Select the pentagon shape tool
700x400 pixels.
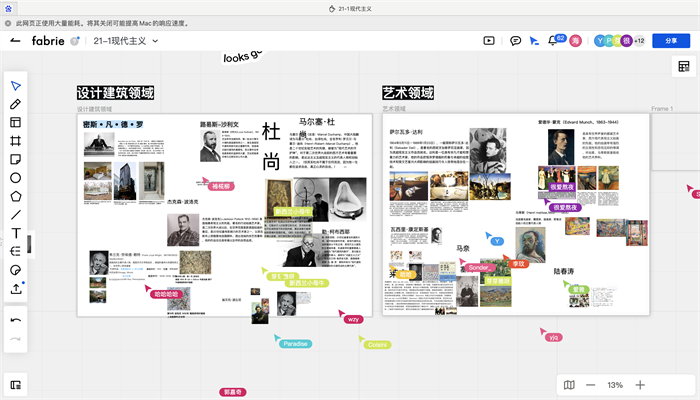(16, 196)
